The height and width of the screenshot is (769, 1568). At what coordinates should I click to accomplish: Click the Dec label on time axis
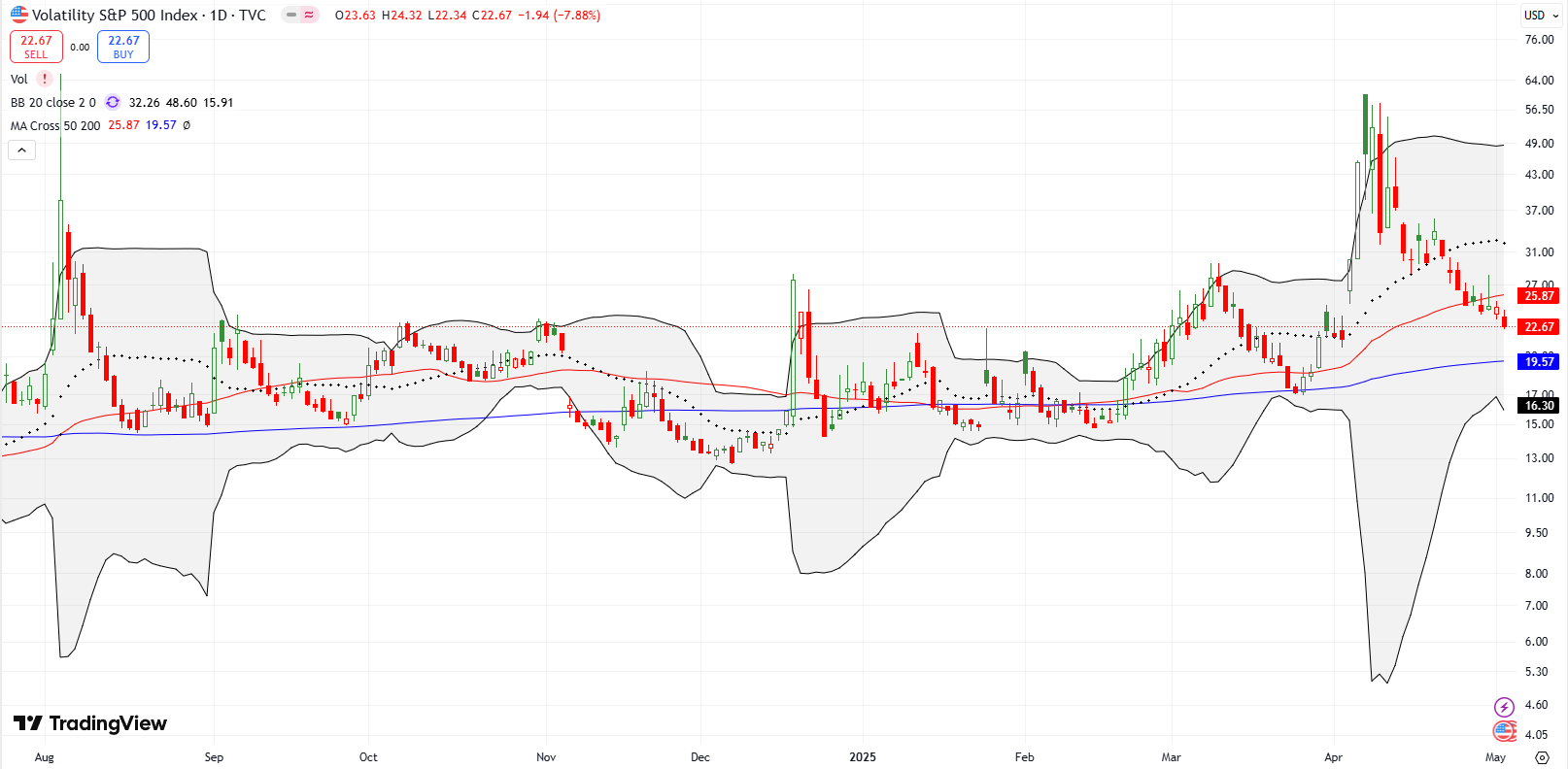[700, 757]
